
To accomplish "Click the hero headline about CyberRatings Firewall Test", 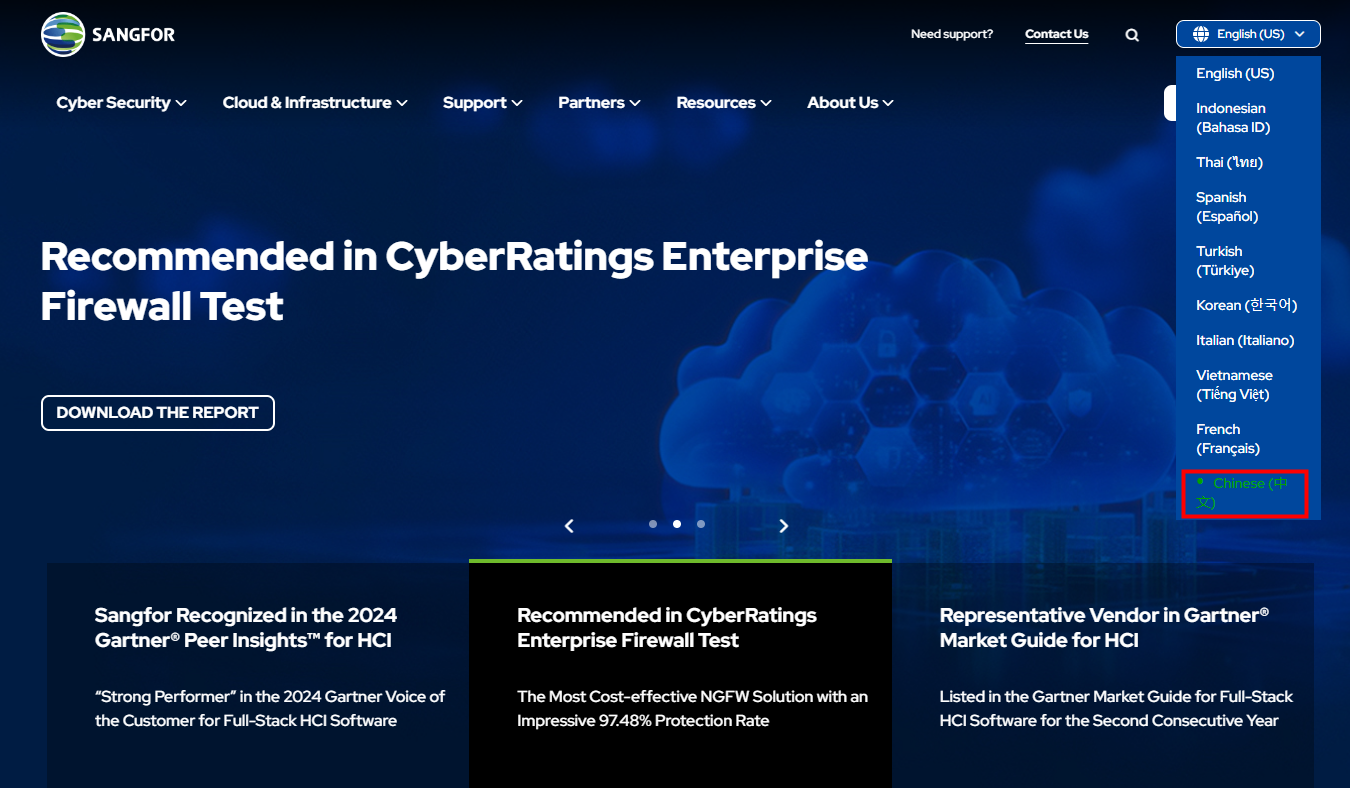I will [x=454, y=281].
